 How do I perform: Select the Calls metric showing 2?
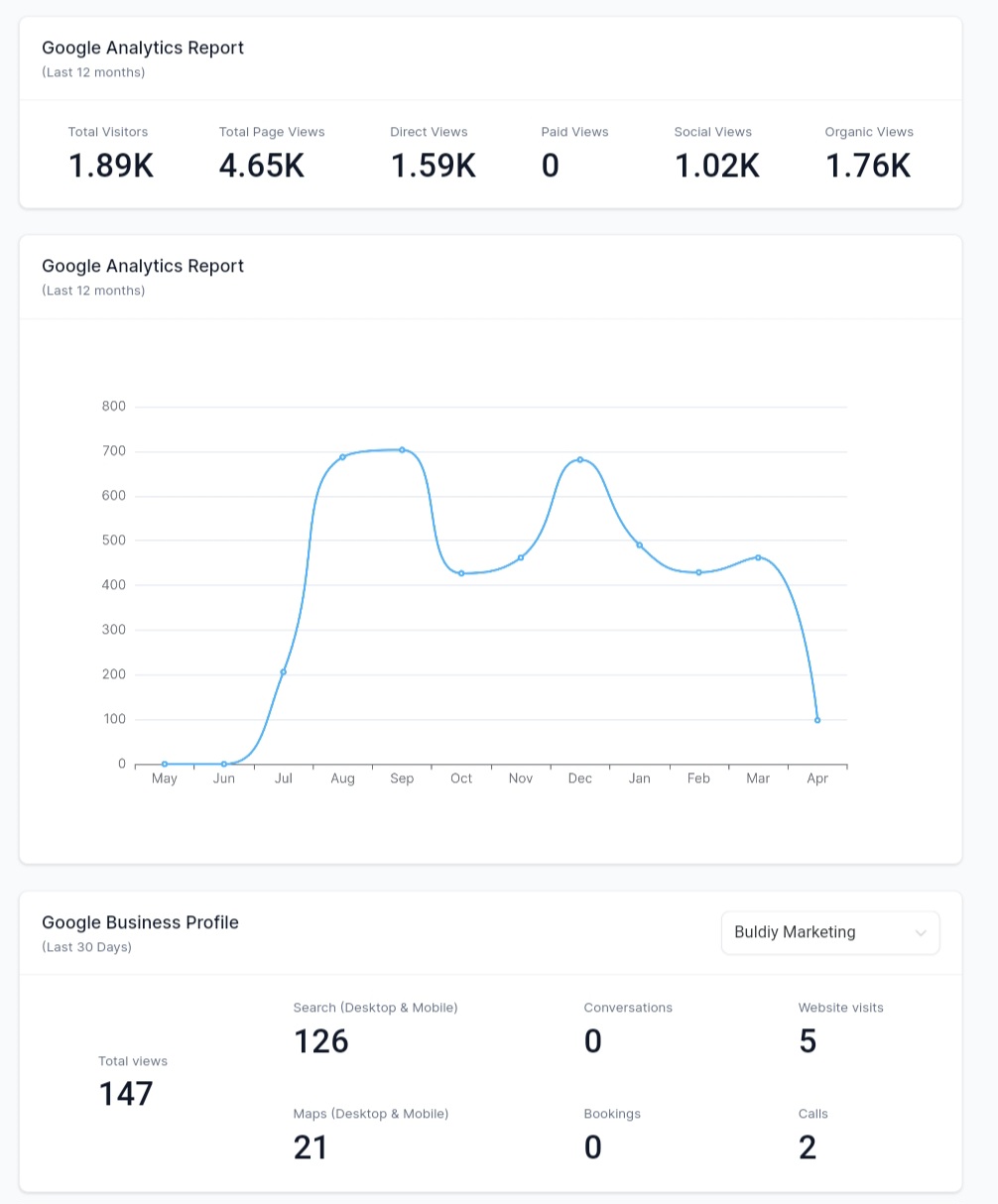(807, 1147)
